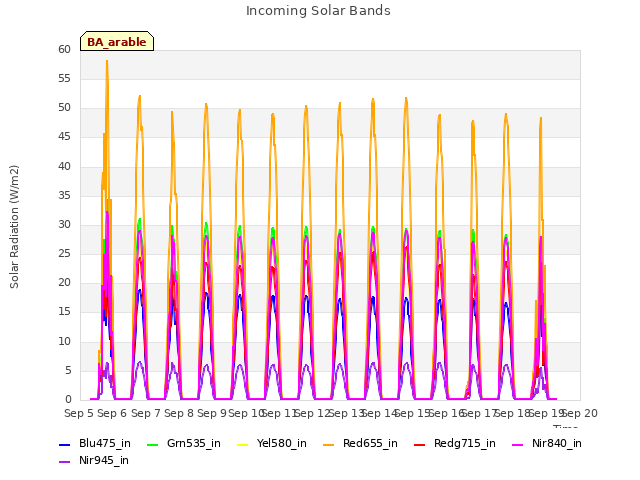Click the yellow Yel580_in legend swatch

point(242,444)
